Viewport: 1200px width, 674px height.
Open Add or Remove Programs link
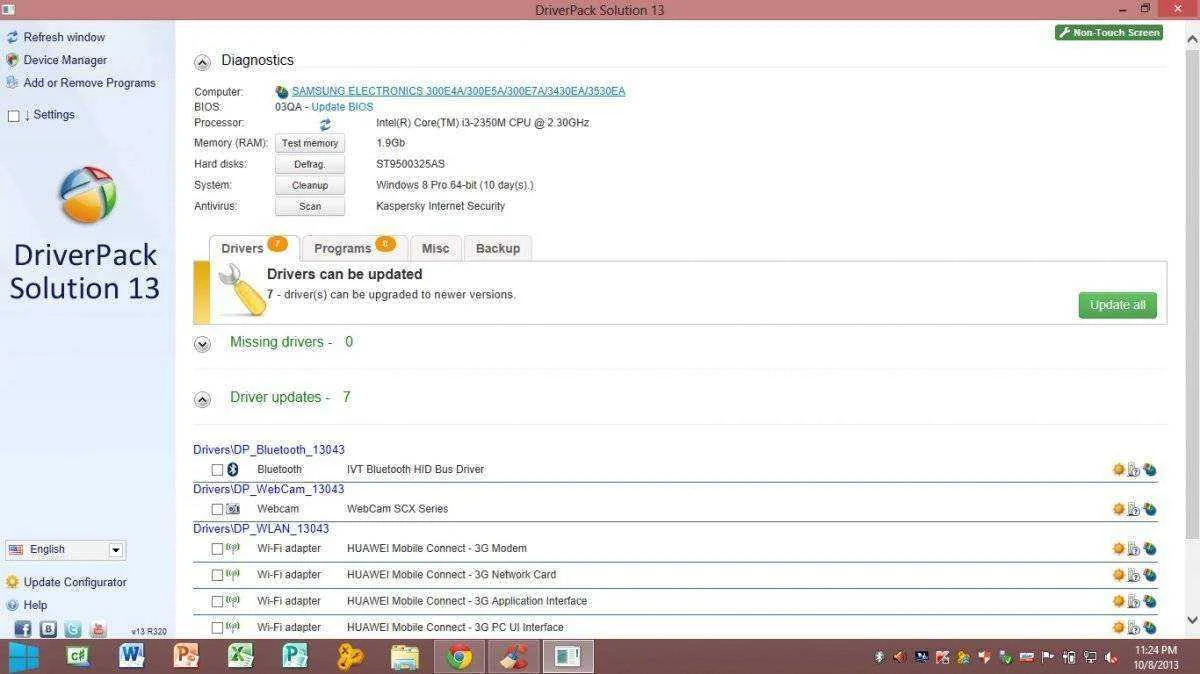point(89,83)
